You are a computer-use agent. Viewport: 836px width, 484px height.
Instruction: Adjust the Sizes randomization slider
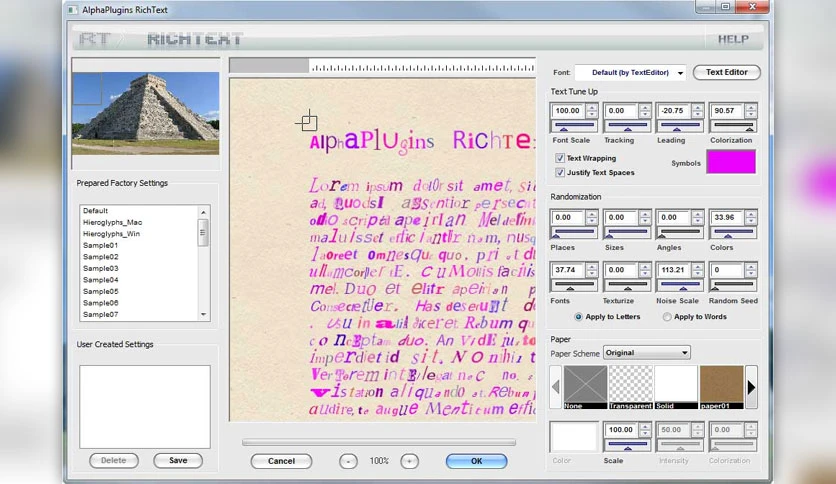tap(627, 233)
